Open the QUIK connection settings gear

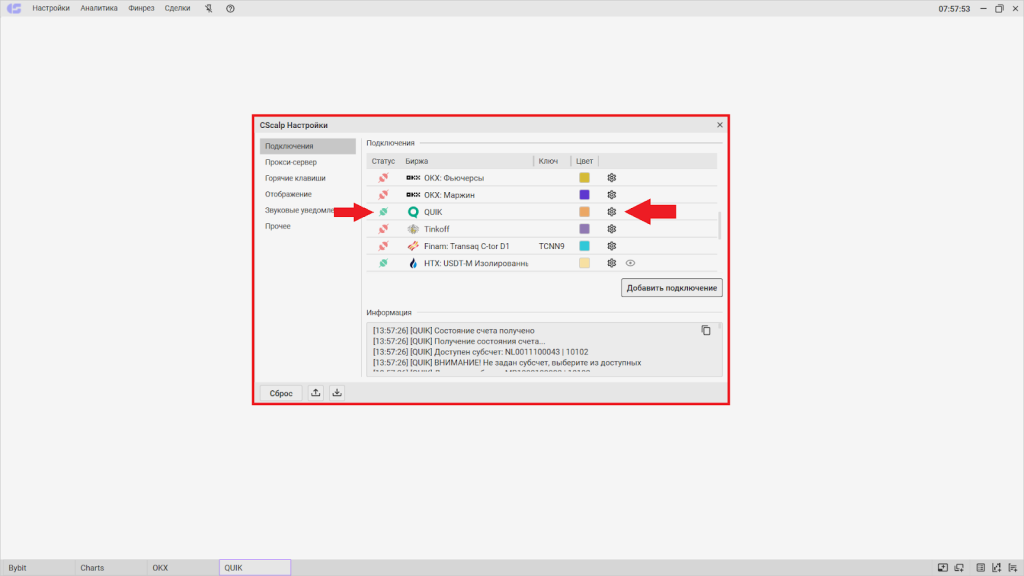pos(611,212)
